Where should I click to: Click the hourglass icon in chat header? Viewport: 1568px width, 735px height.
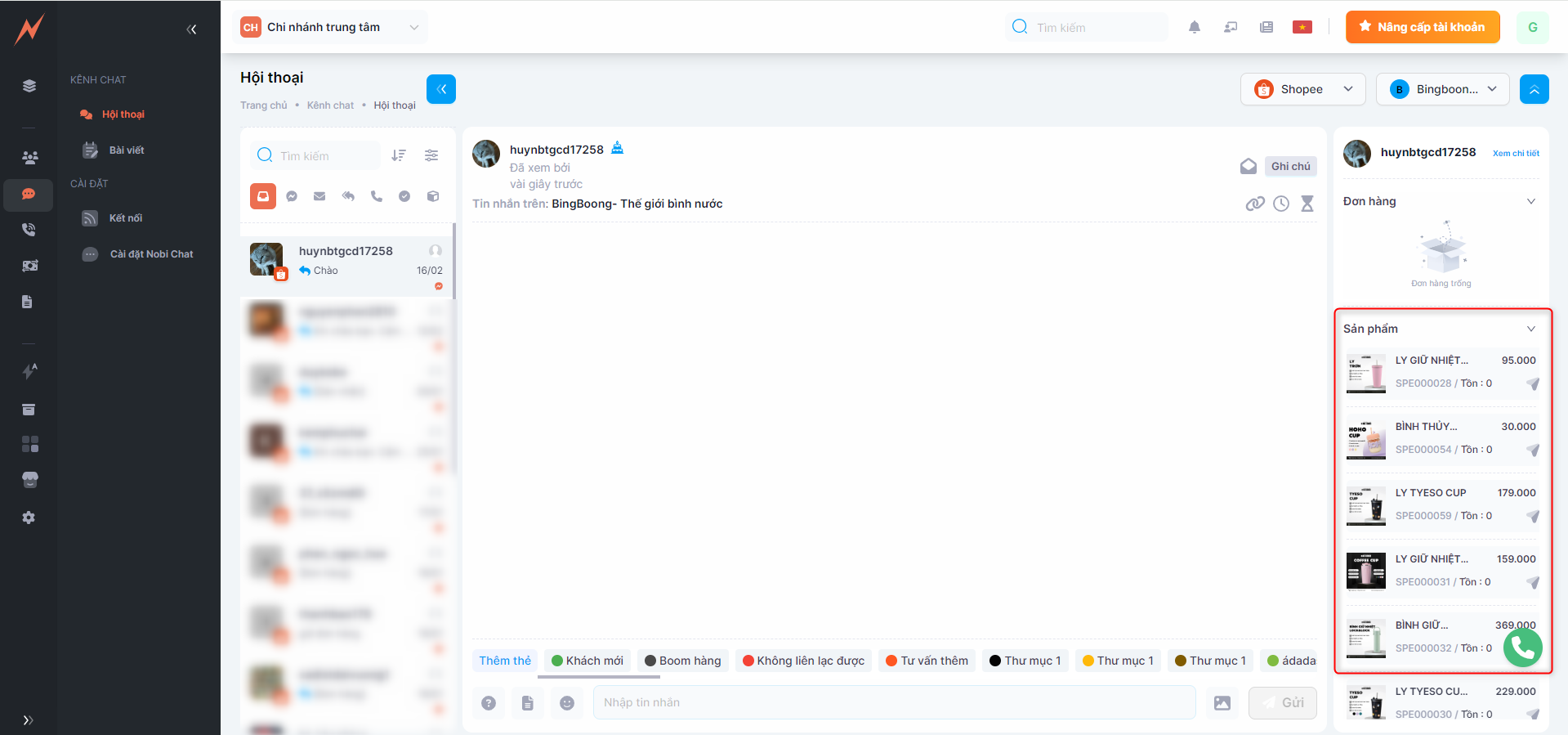(1307, 204)
